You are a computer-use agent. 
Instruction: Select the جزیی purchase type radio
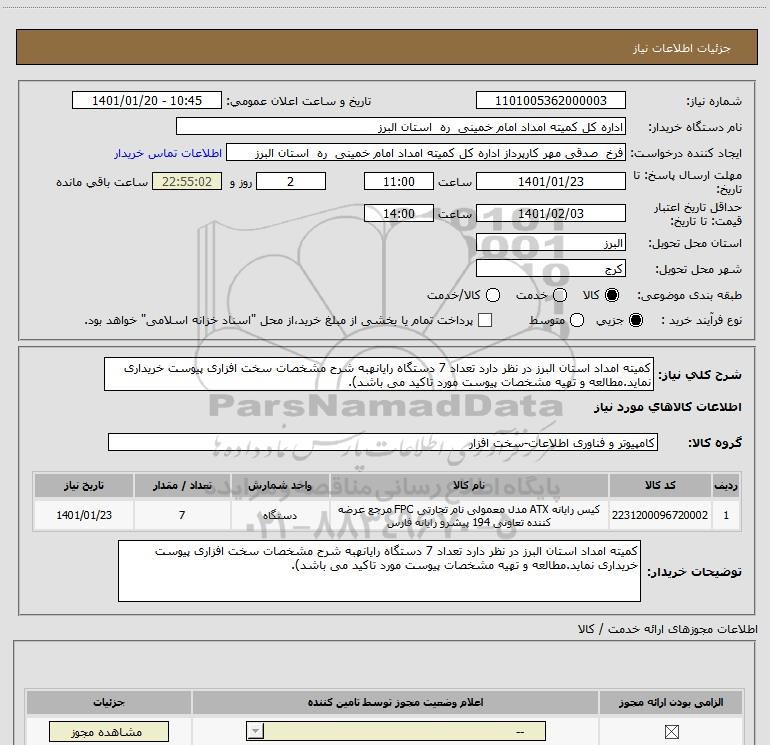(x=635, y=320)
